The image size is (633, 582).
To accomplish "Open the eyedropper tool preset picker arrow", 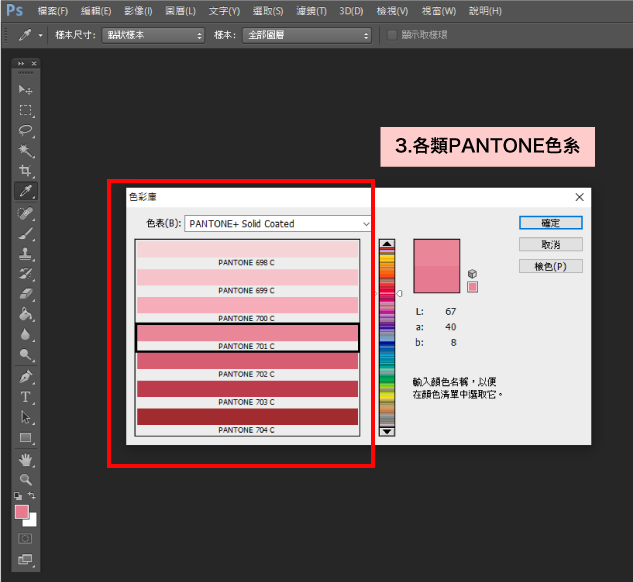I will pyautogui.click(x=40, y=36).
